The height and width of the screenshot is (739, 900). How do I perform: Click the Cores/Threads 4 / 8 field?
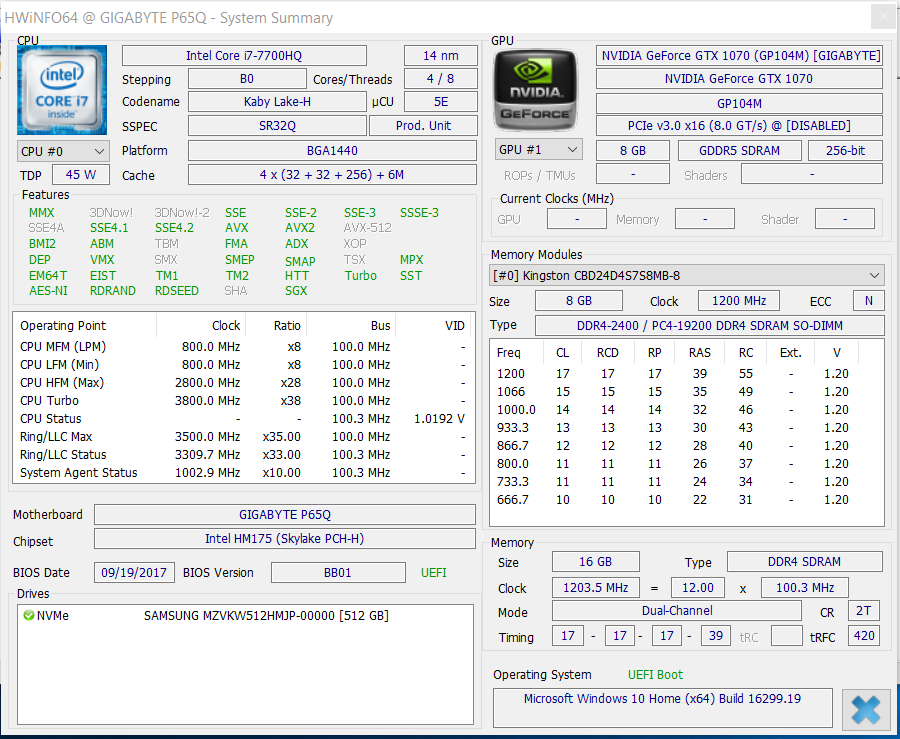pos(441,79)
